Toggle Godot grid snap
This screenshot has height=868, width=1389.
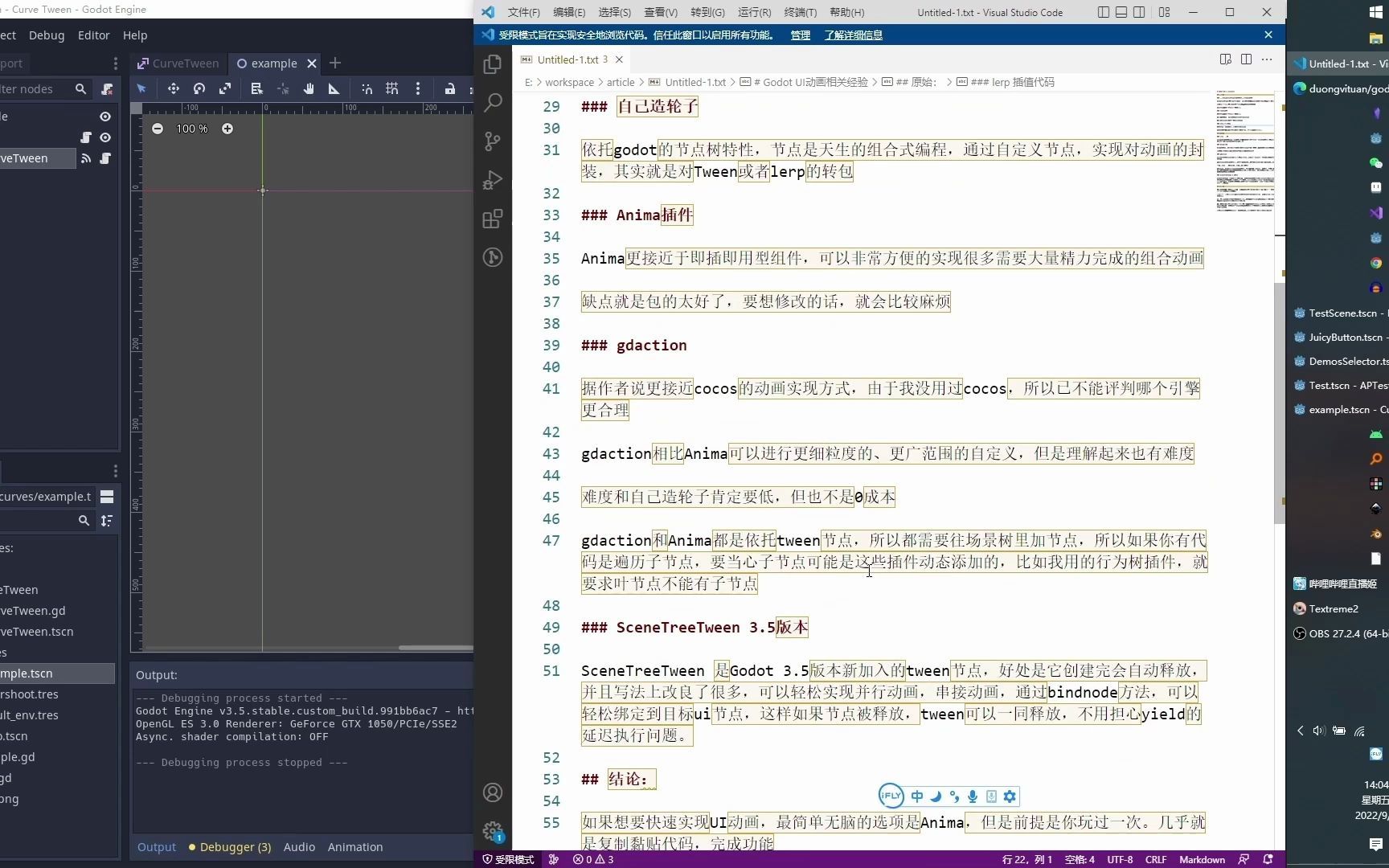click(x=392, y=89)
